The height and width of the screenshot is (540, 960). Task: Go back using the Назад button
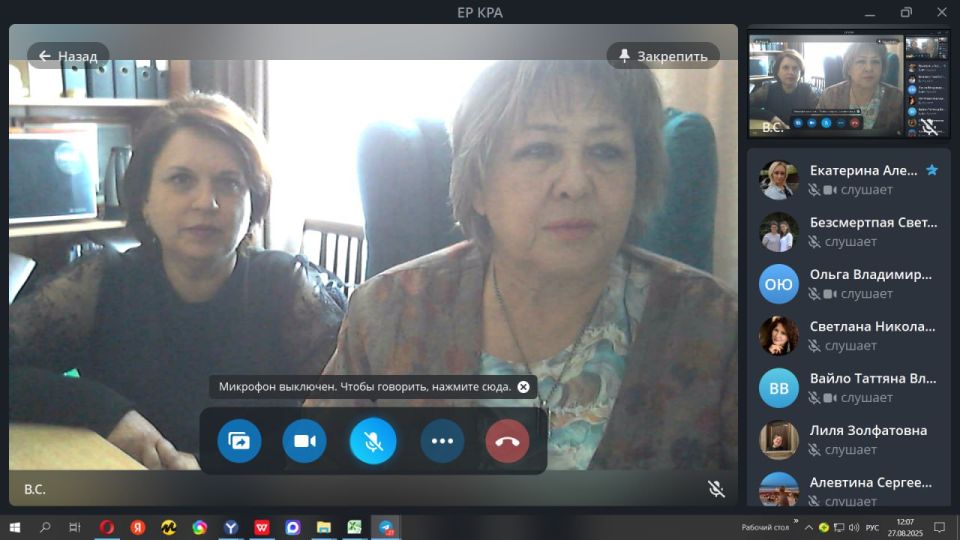pyautogui.click(x=68, y=56)
